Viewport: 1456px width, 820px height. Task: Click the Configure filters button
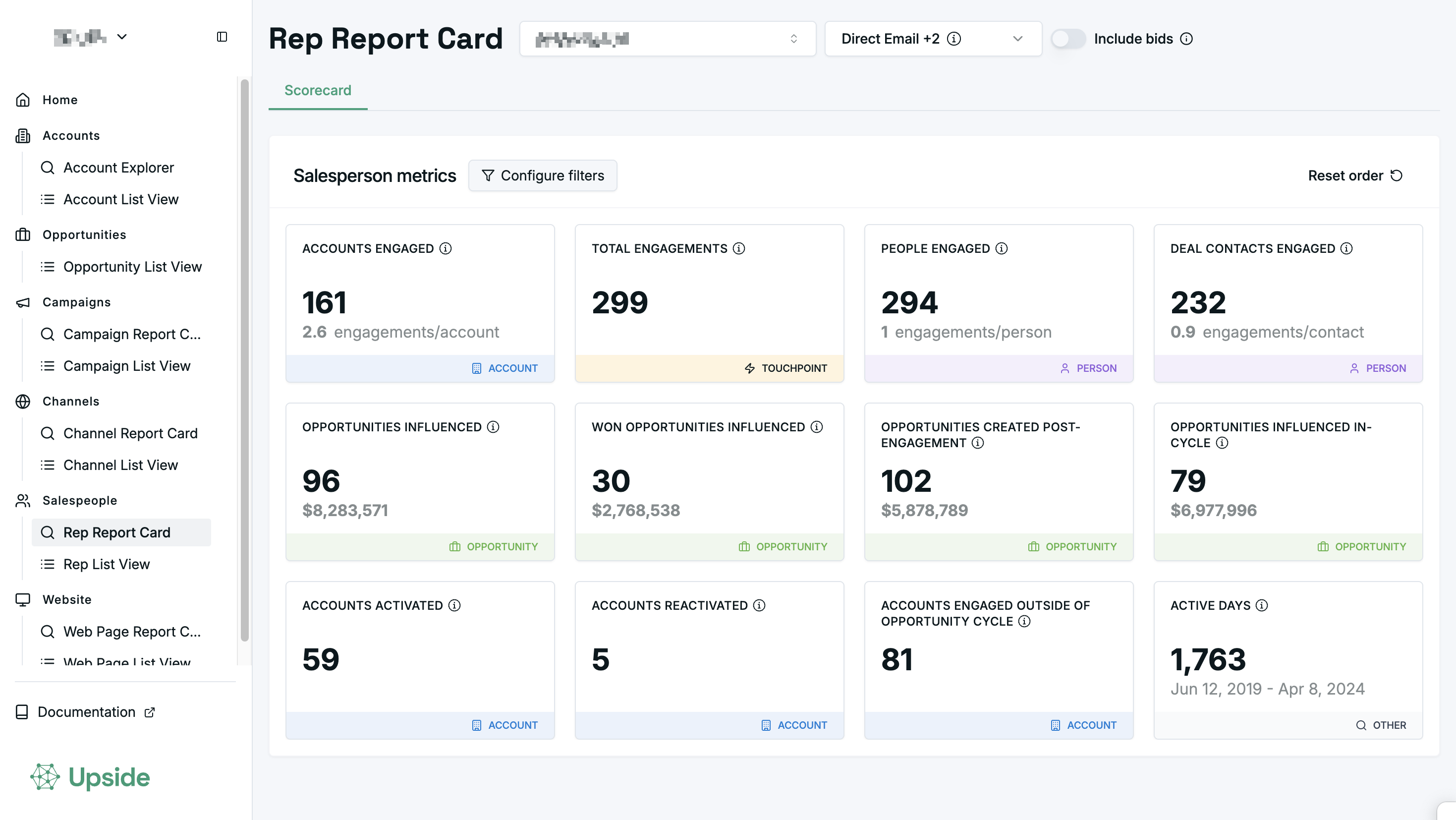coord(543,176)
